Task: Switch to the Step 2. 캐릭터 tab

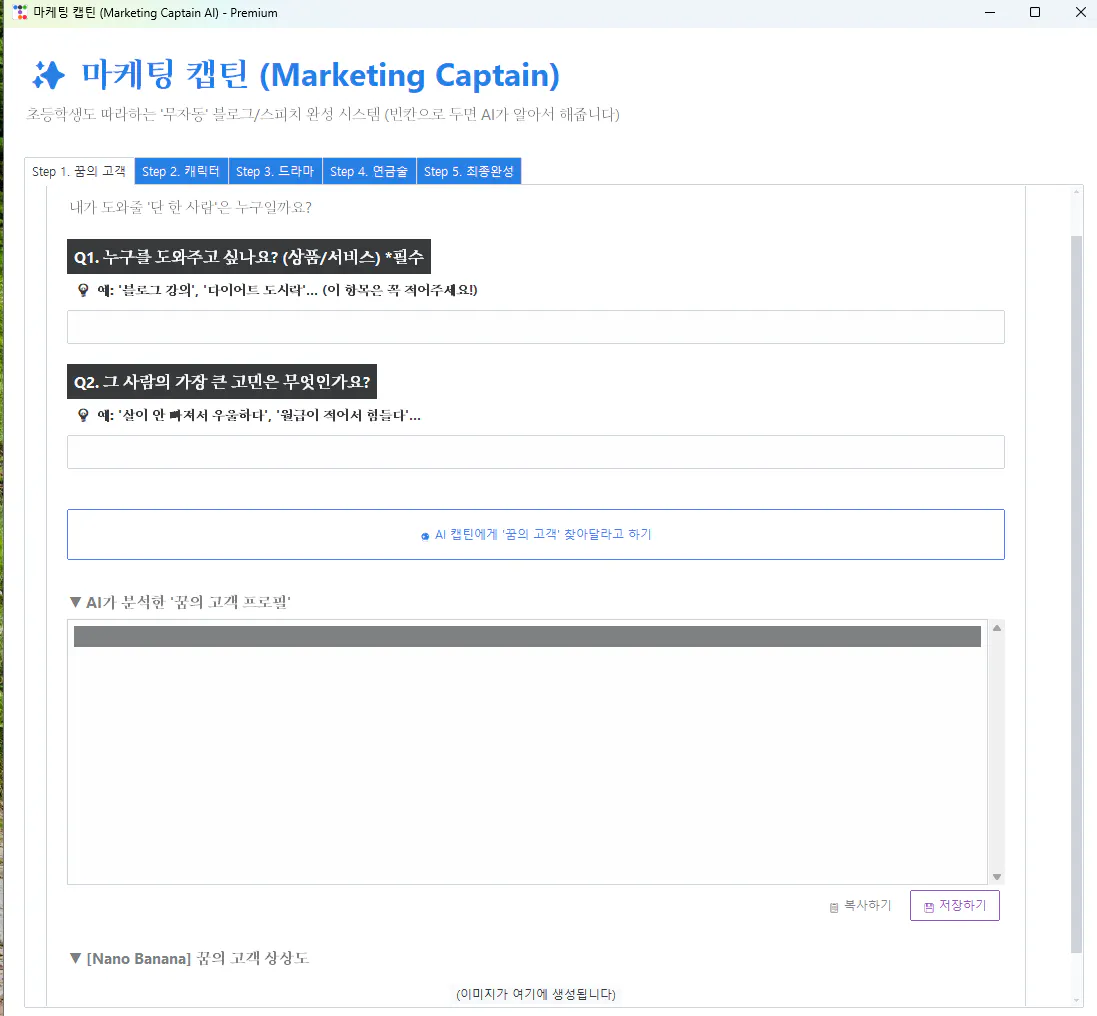Action: [x=181, y=170]
